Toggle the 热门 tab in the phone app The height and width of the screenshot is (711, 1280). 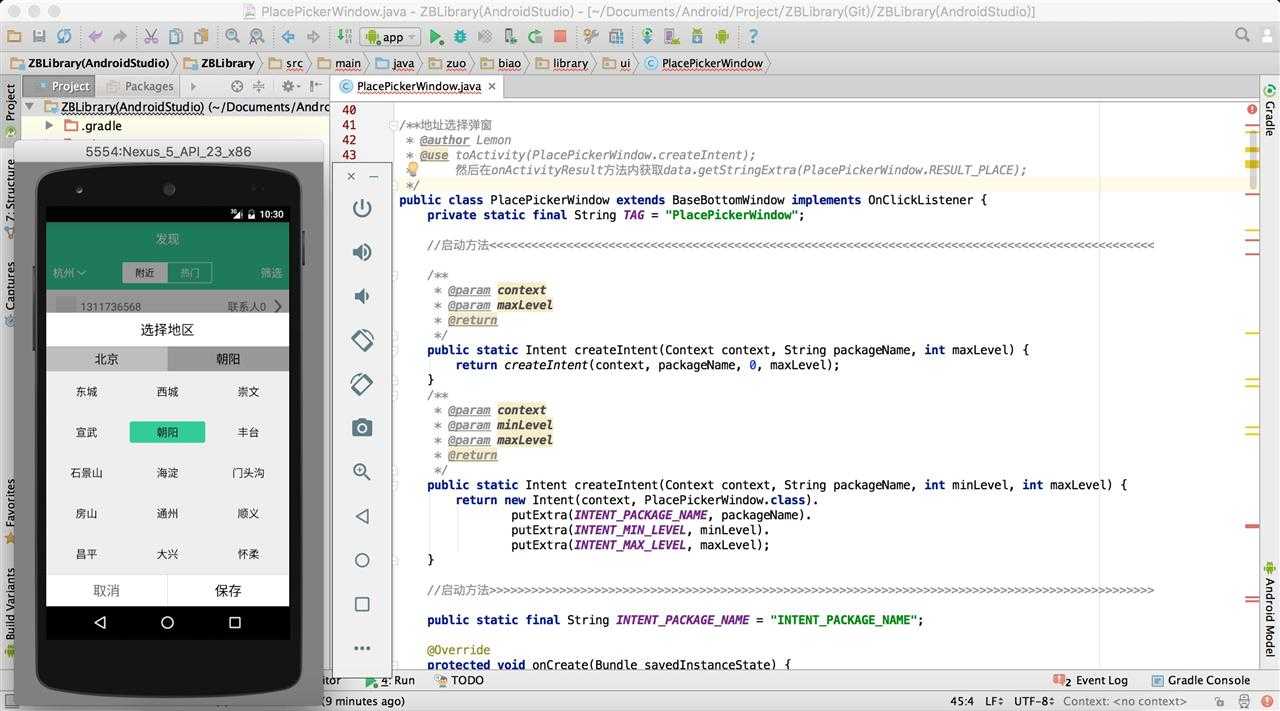coord(189,272)
